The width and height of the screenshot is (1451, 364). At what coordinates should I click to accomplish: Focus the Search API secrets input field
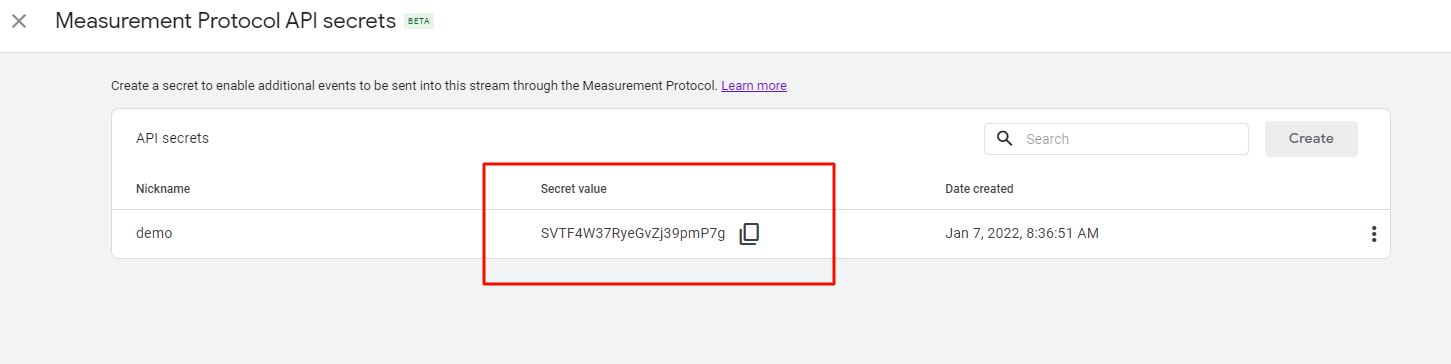1130,139
